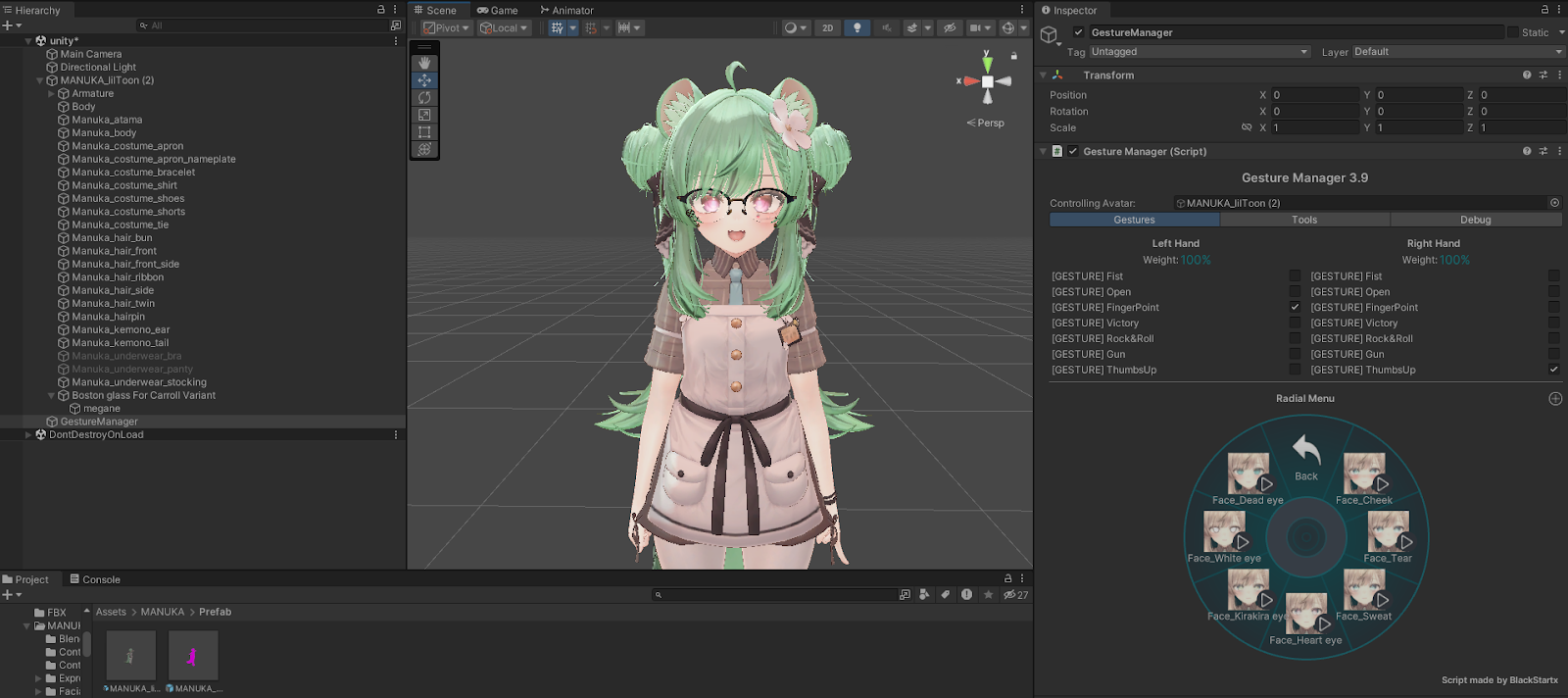Select the combined Transform tool
Screen dimensions: 1568x698
(x=424, y=149)
